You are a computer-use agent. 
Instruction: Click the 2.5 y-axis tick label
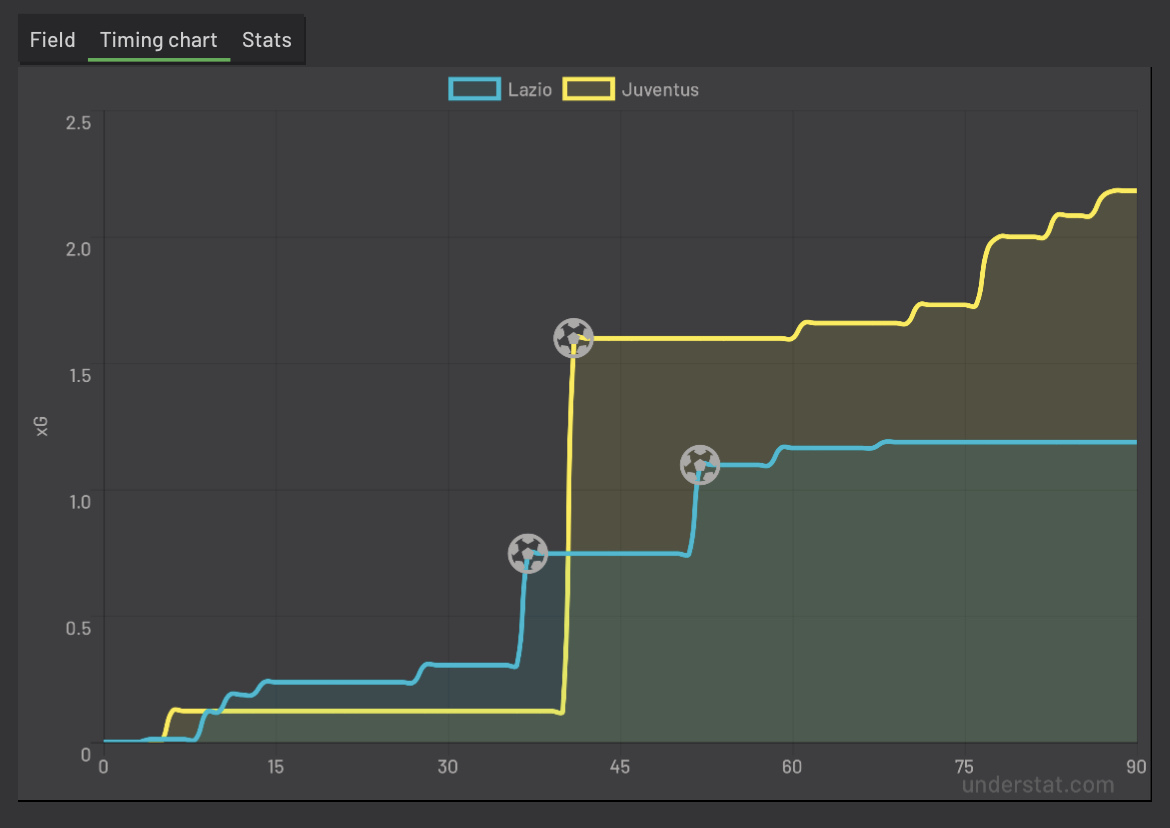pos(78,122)
